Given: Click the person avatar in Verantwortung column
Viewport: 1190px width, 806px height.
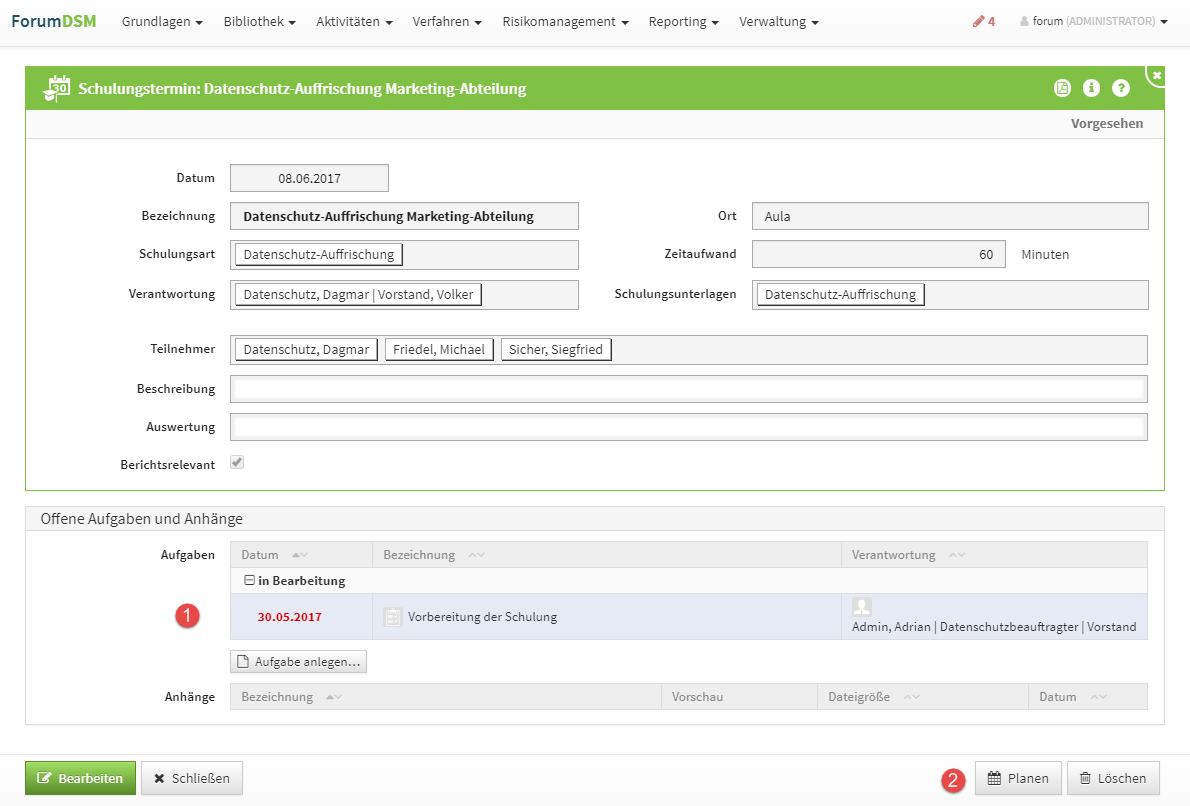Looking at the screenshot, I should point(861,607).
